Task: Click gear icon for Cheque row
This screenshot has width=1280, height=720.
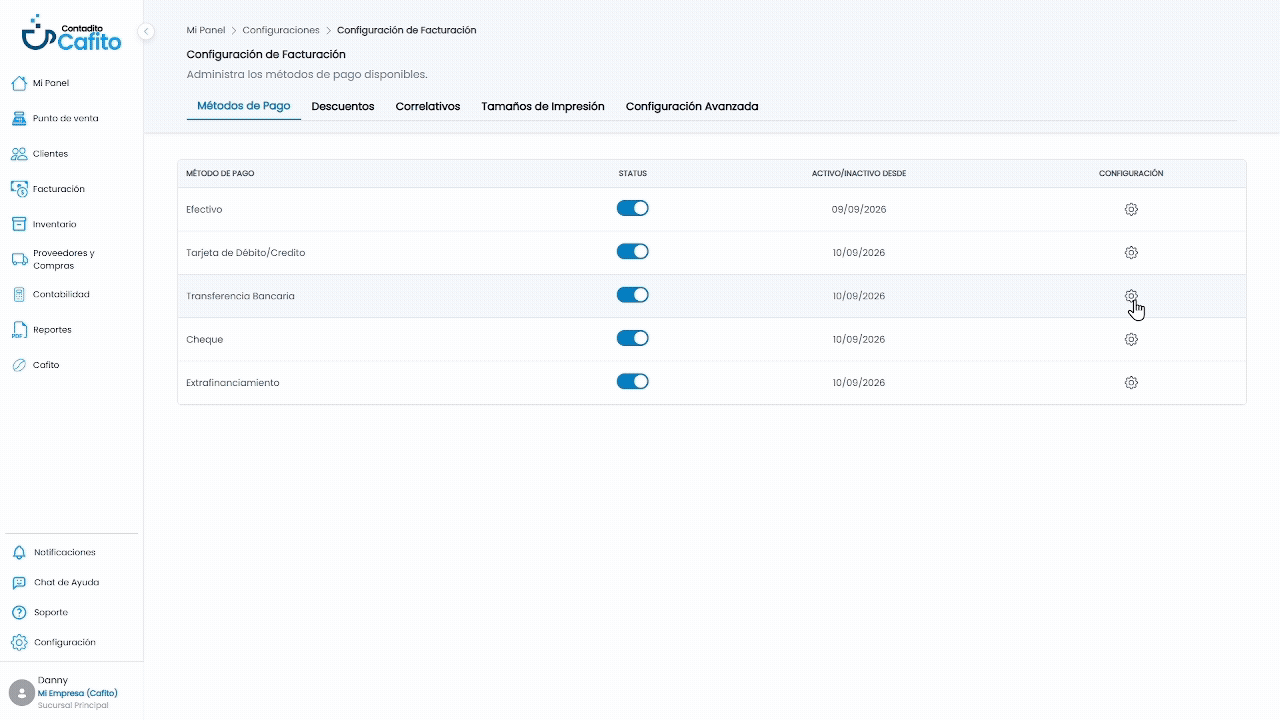Action: (x=1131, y=339)
